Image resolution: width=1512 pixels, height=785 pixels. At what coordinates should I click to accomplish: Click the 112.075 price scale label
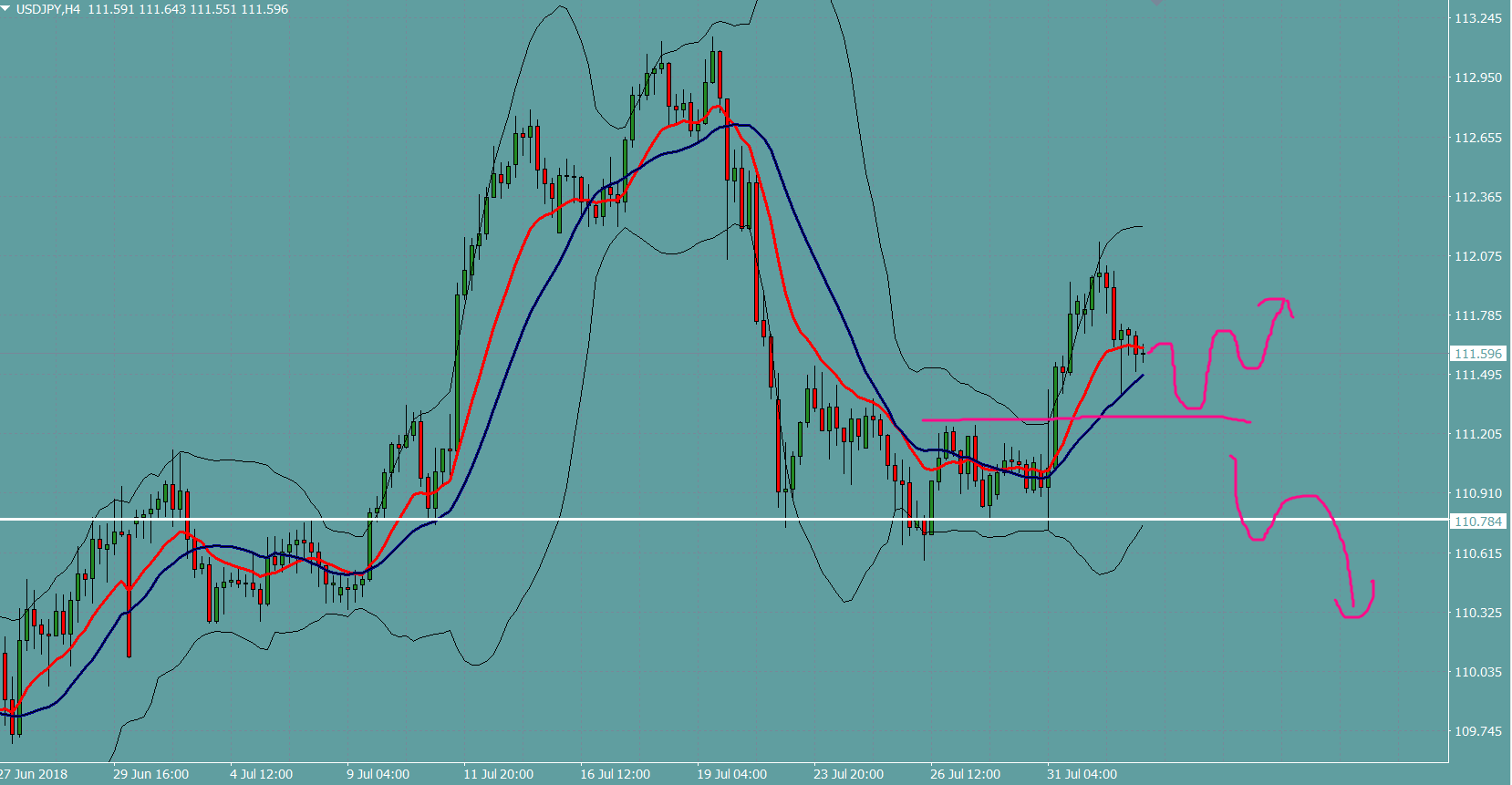(x=1477, y=256)
